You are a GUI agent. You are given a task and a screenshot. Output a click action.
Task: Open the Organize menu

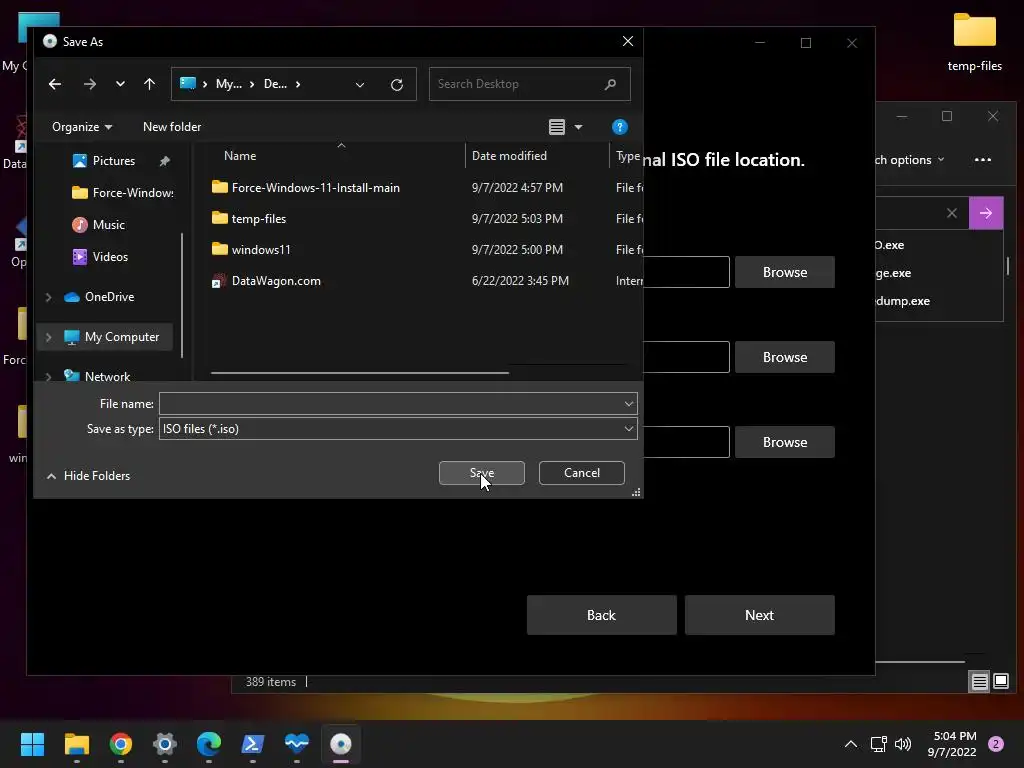pos(82,127)
